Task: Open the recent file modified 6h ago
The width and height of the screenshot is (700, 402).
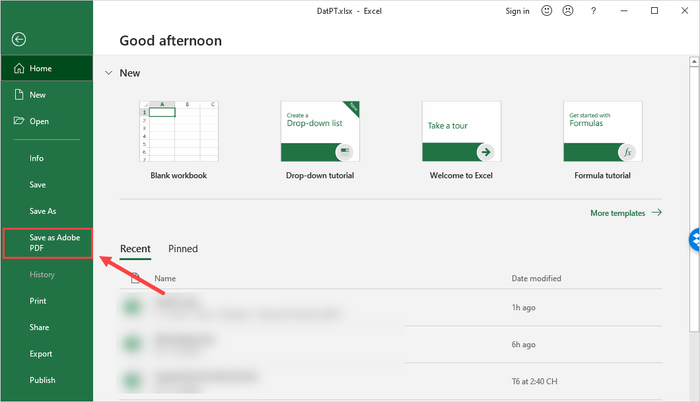Action: coord(391,344)
